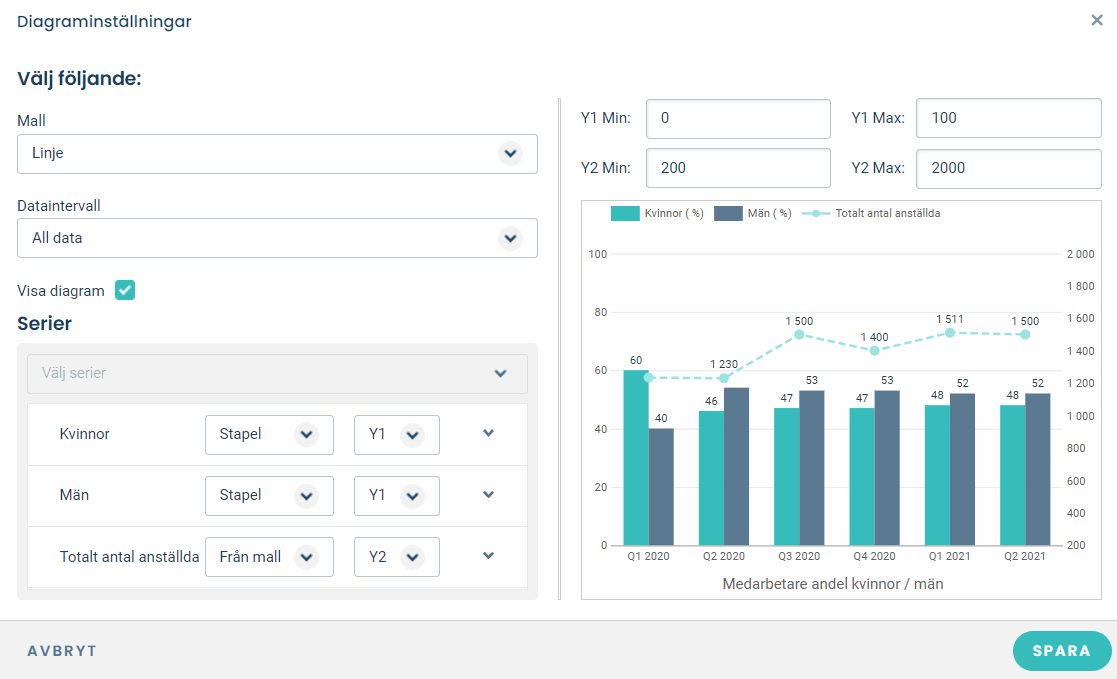1117x679 pixels.
Task: Expand the Kvinnor series options chevron
Action: point(488,434)
